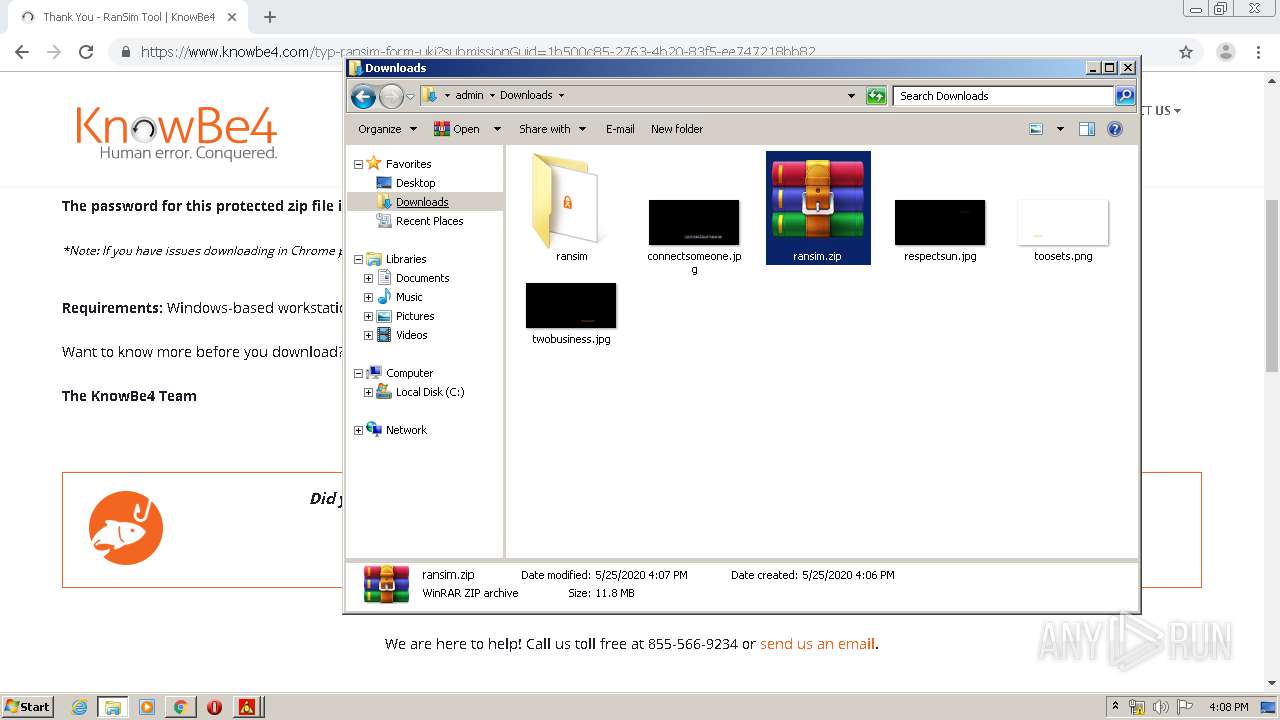Toggle the preview pane icon
Viewport: 1280px width, 720px height.
1087,129
